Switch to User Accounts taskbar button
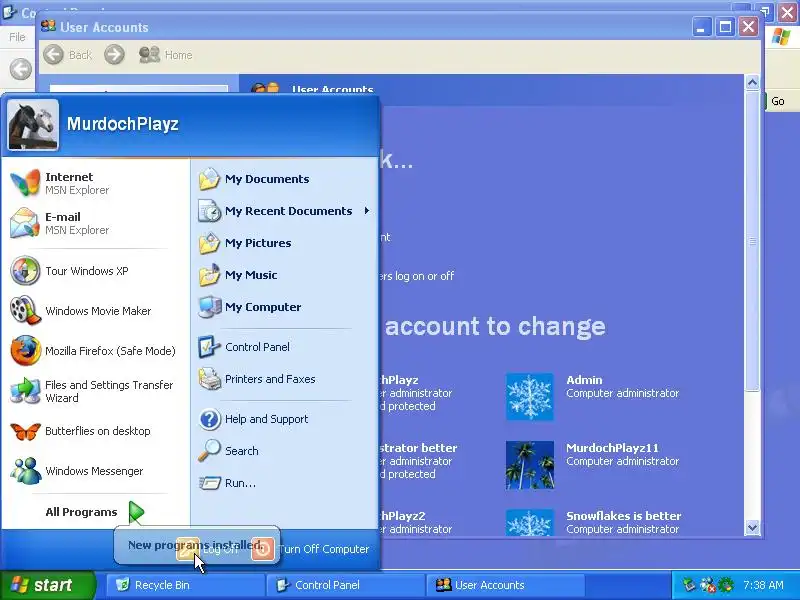 [x=505, y=585]
